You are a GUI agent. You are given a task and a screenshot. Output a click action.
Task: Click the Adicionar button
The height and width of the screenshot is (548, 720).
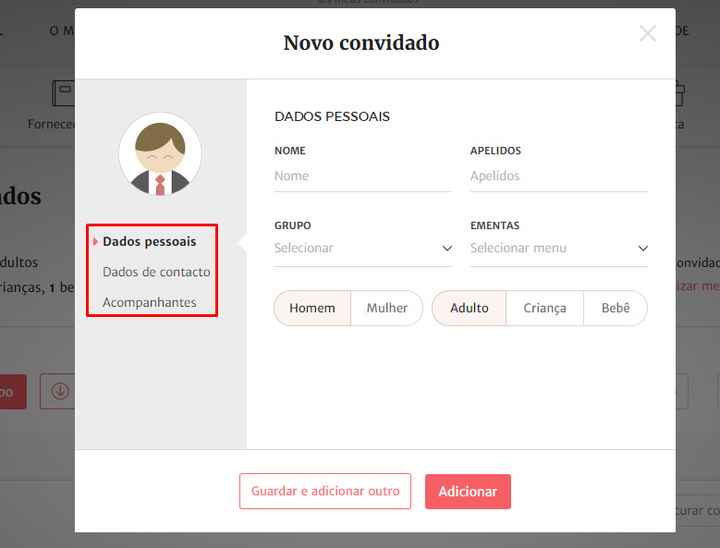click(467, 492)
